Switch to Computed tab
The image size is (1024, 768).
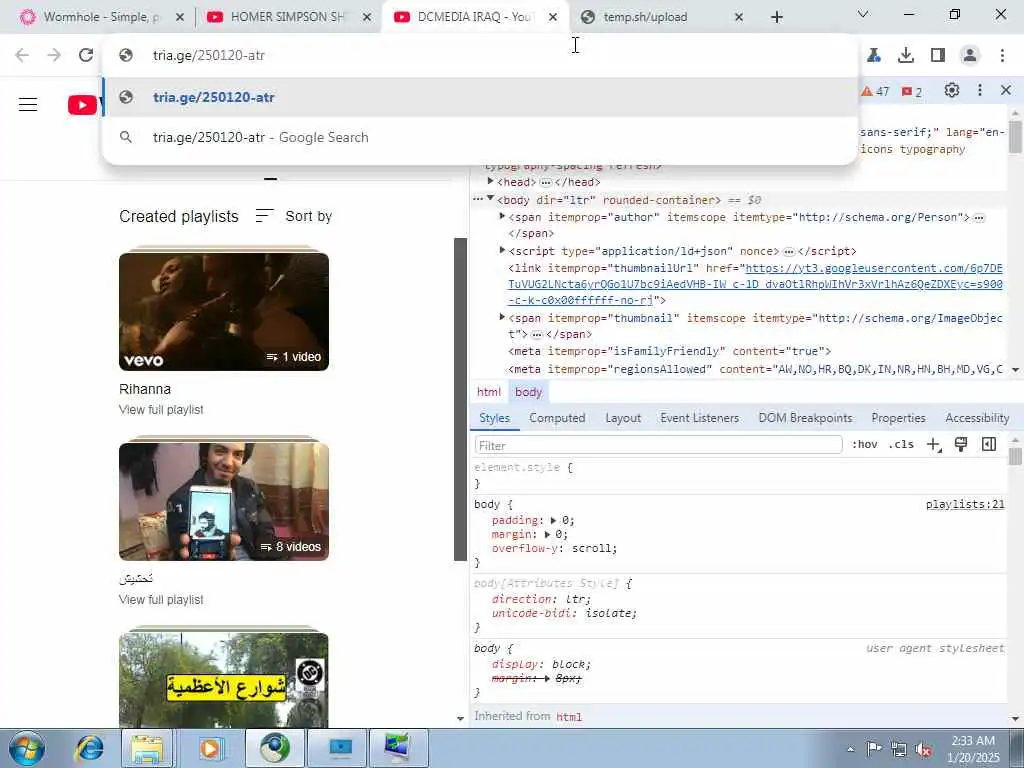557,418
